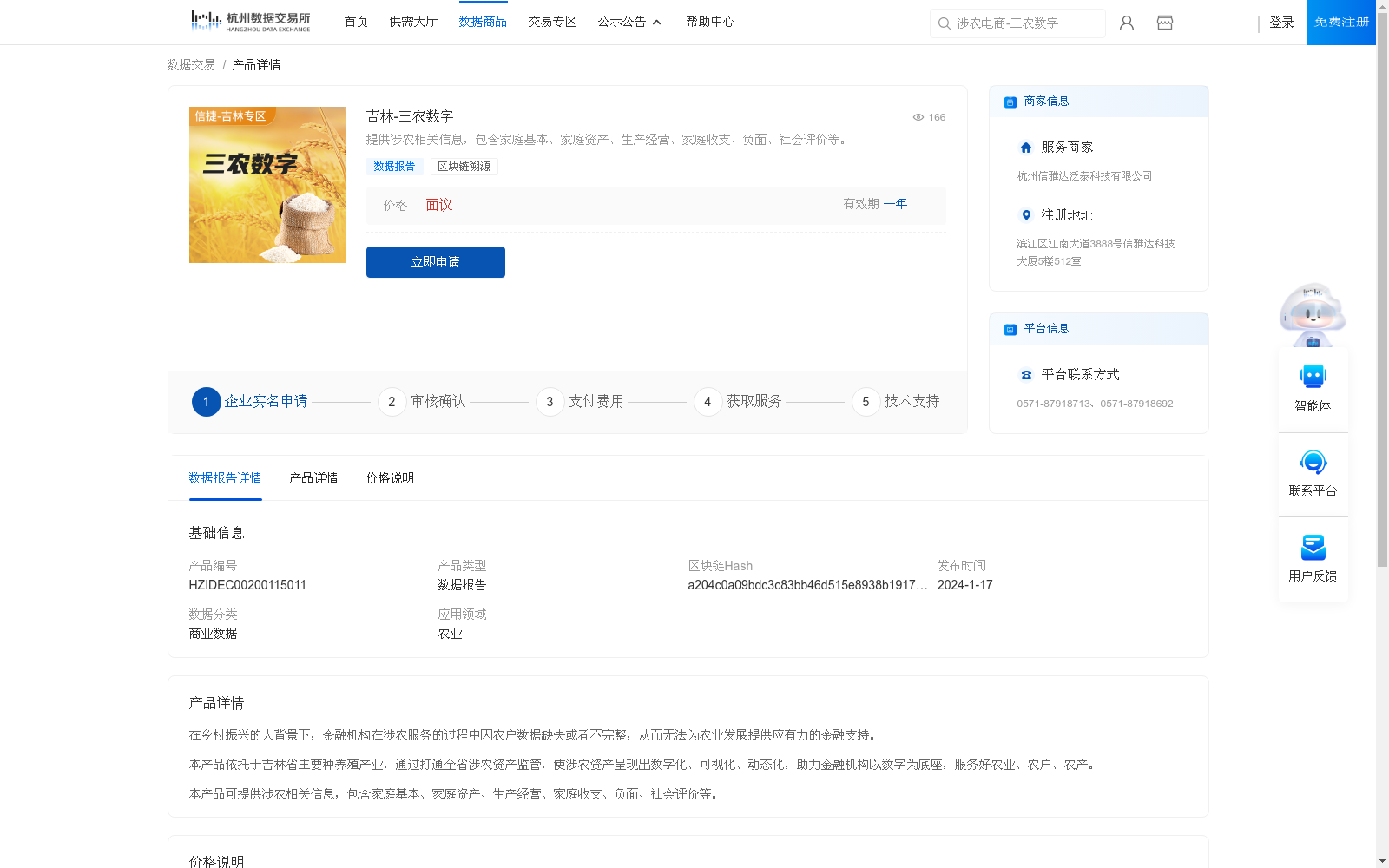1389x868 pixels.
Task: Click the publish date 2024-1-17
Action: pyautogui.click(x=964, y=585)
